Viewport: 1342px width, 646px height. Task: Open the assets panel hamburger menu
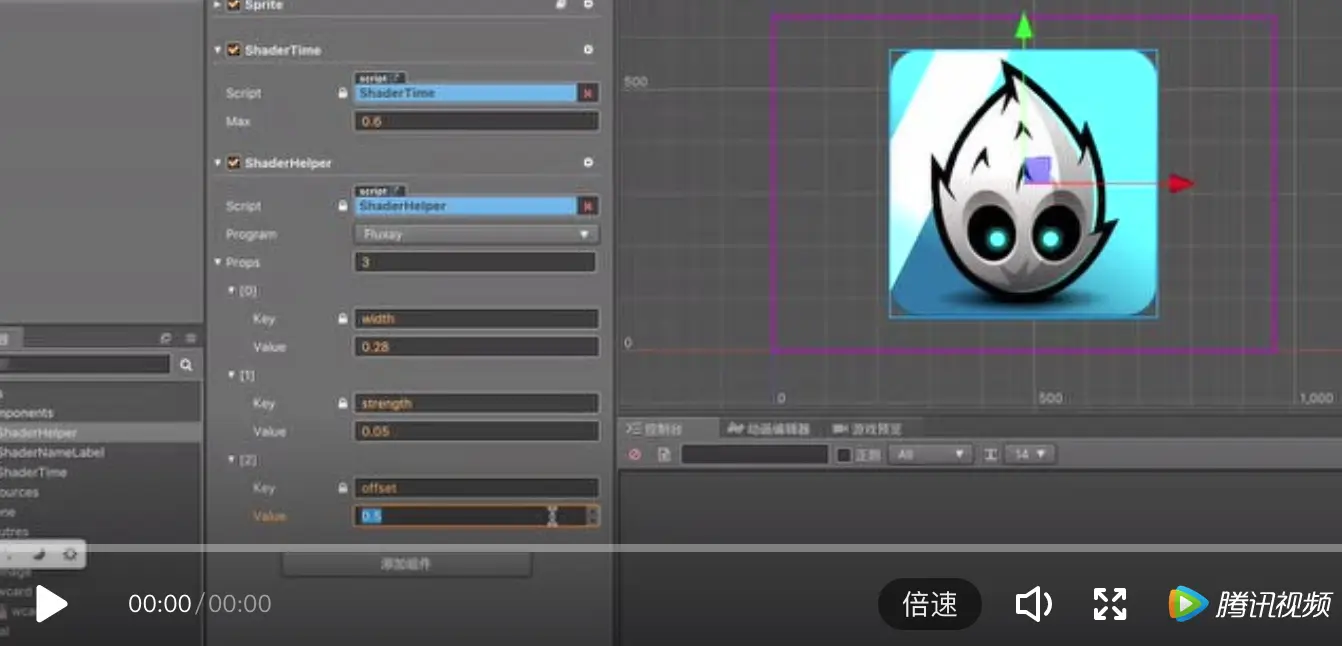click(190, 338)
